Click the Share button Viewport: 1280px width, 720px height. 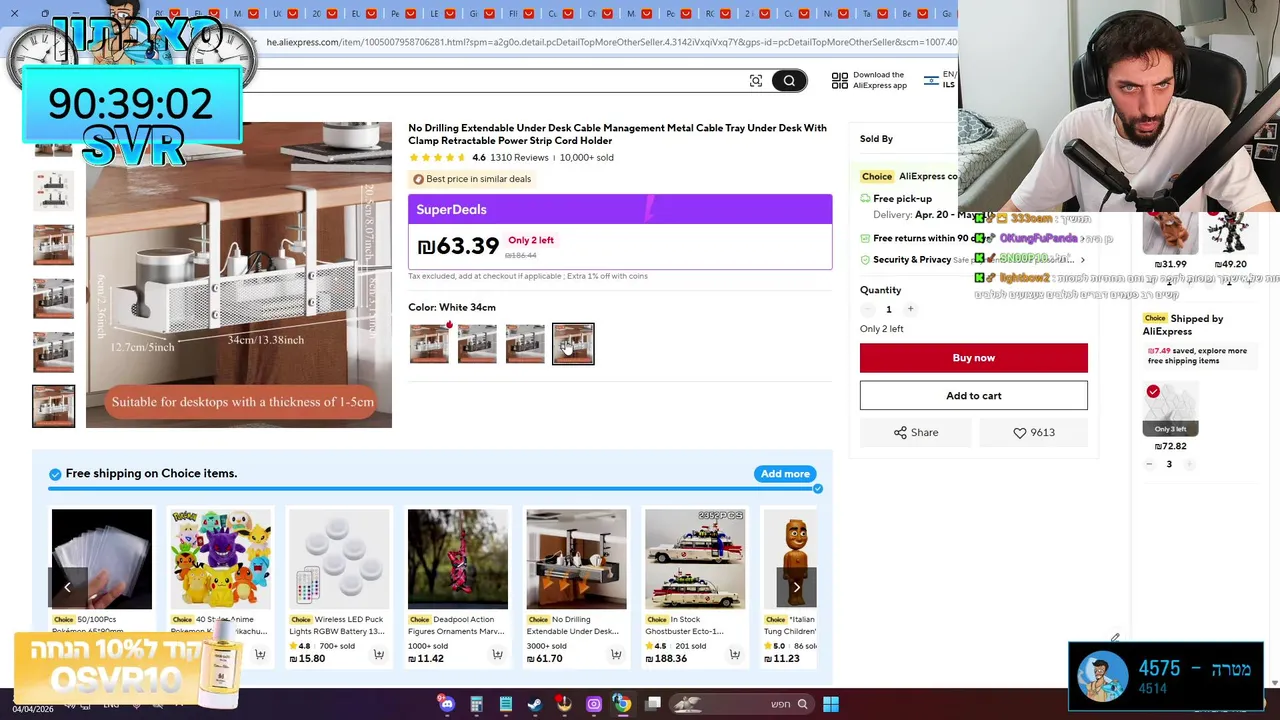point(916,432)
